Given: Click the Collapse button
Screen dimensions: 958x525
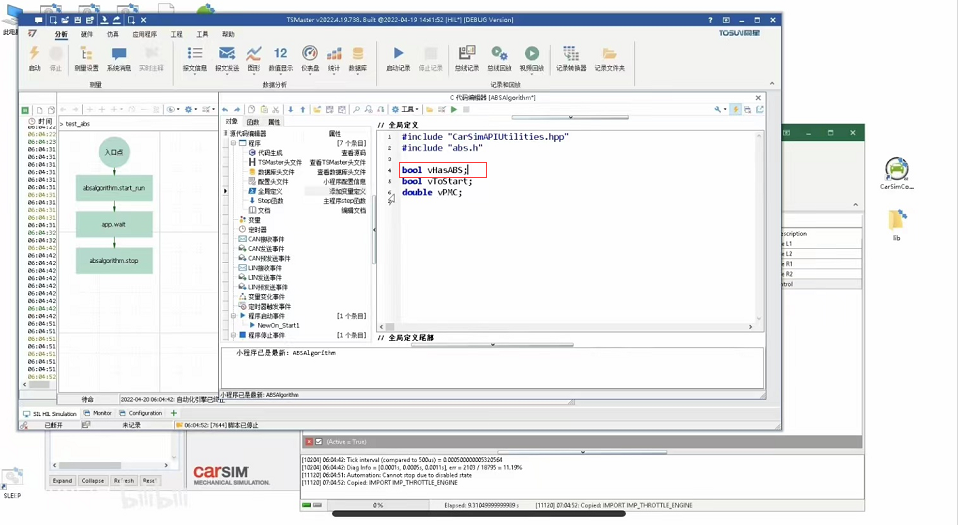Looking at the screenshot, I should [93, 481].
